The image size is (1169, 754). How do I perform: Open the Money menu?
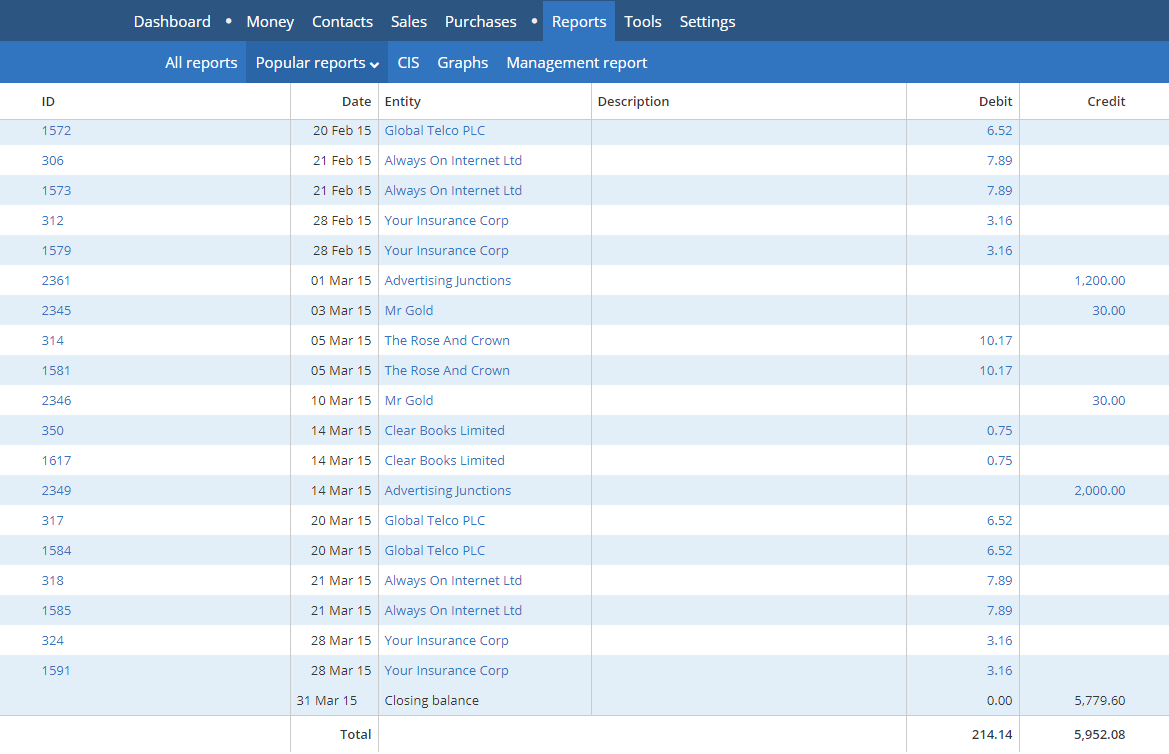pyautogui.click(x=270, y=22)
